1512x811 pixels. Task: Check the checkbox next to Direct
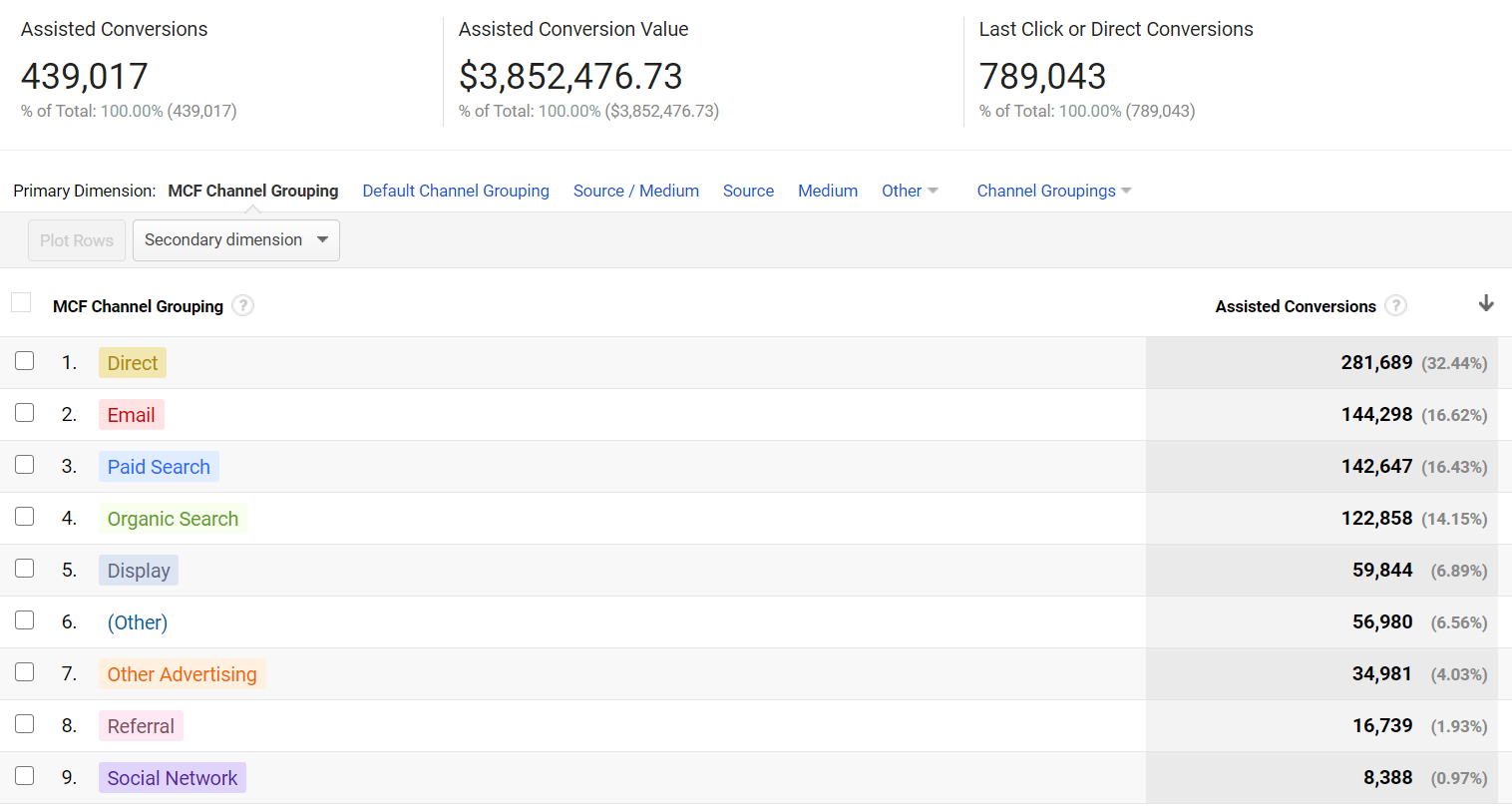pos(24,360)
